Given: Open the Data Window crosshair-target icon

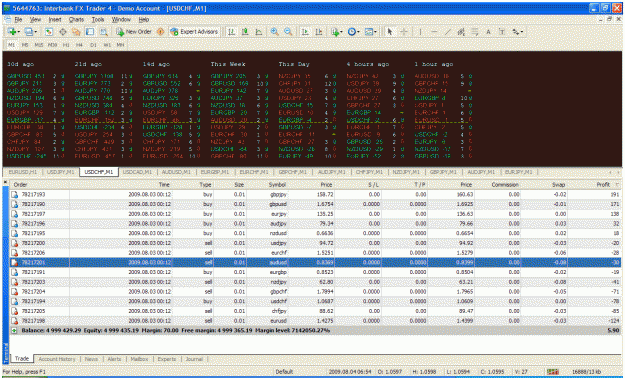Looking at the screenshot, I should point(63,32).
